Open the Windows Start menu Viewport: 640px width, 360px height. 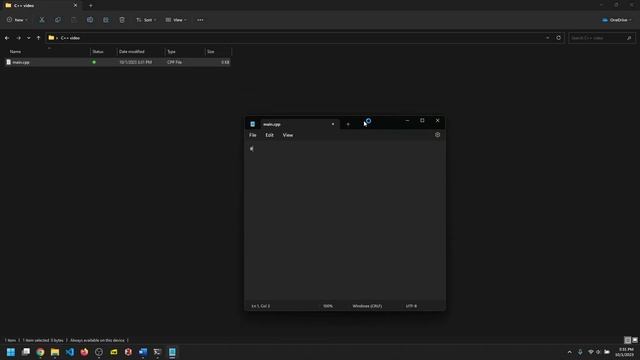[x=11, y=352]
